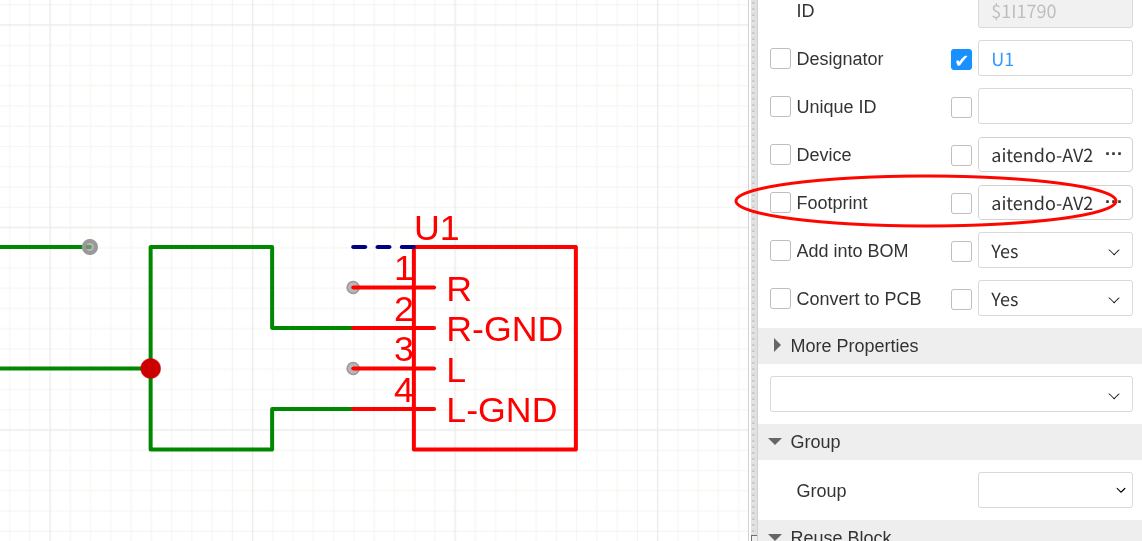Tick the checkbox before the Device value field
Viewport: 1142px width, 541px height.
pyautogui.click(x=961, y=155)
